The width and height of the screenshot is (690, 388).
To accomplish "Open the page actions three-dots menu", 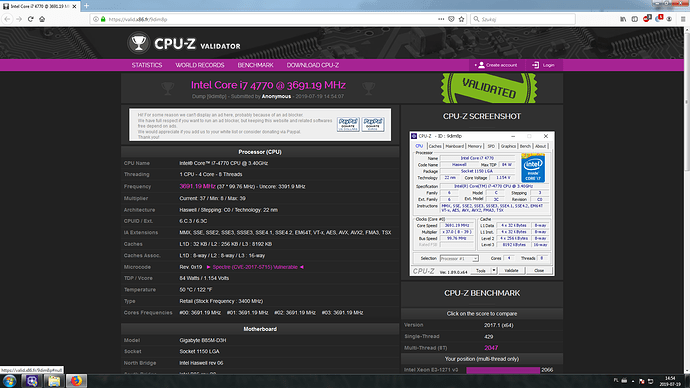I will point(441,19).
